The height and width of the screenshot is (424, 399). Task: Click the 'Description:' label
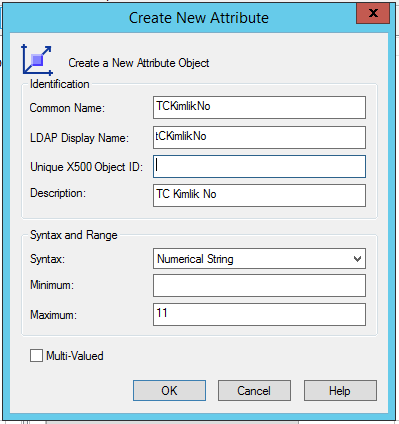click(58, 193)
